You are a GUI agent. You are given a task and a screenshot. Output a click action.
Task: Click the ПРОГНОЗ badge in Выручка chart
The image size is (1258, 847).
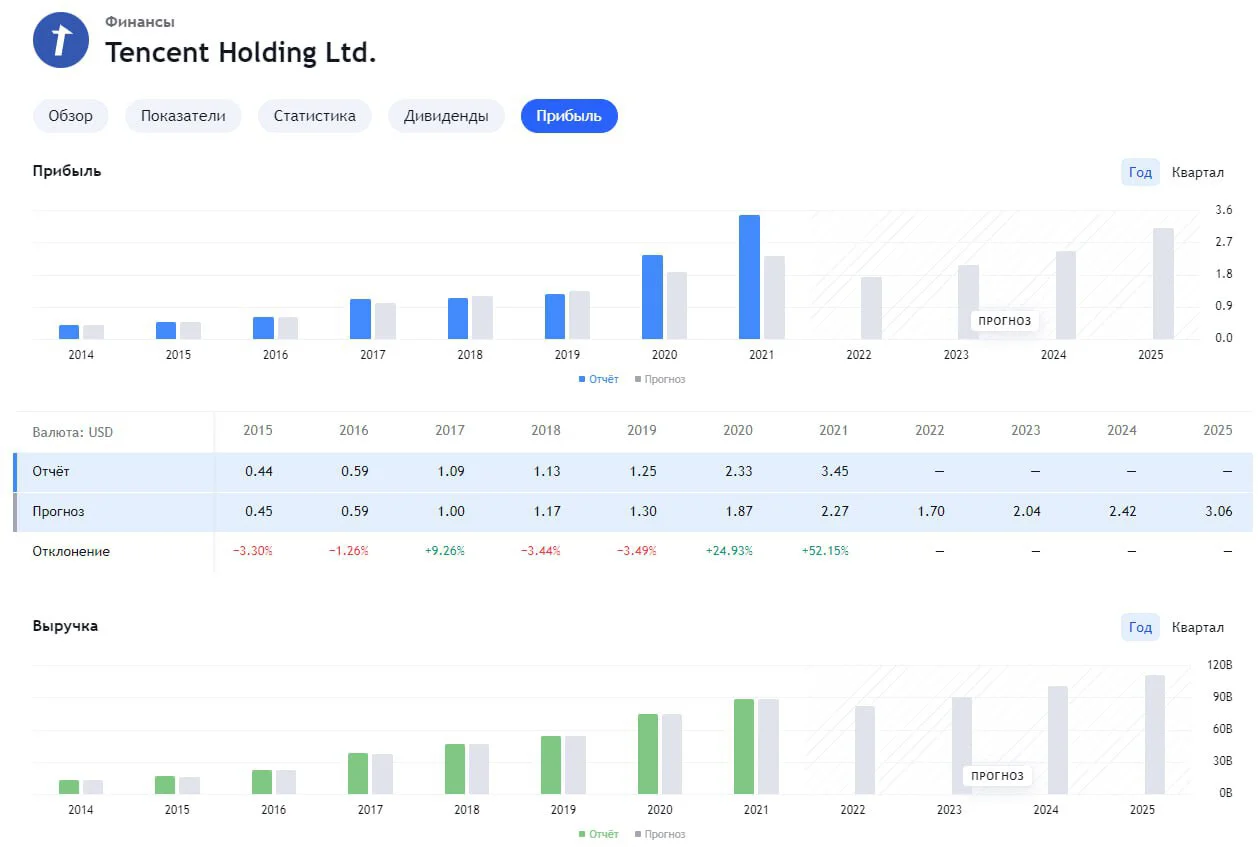coord(997,776)
